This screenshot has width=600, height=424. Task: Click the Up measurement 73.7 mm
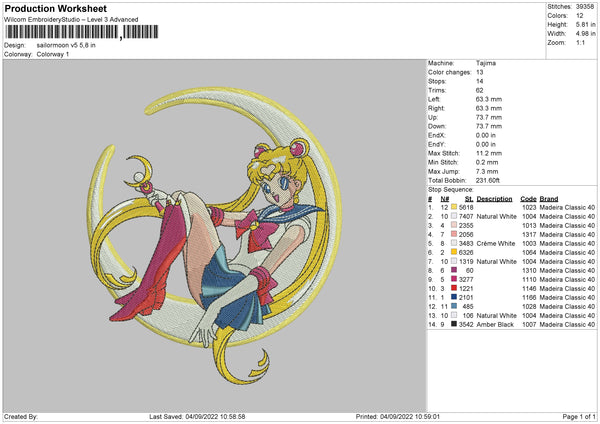coord(489,117)
